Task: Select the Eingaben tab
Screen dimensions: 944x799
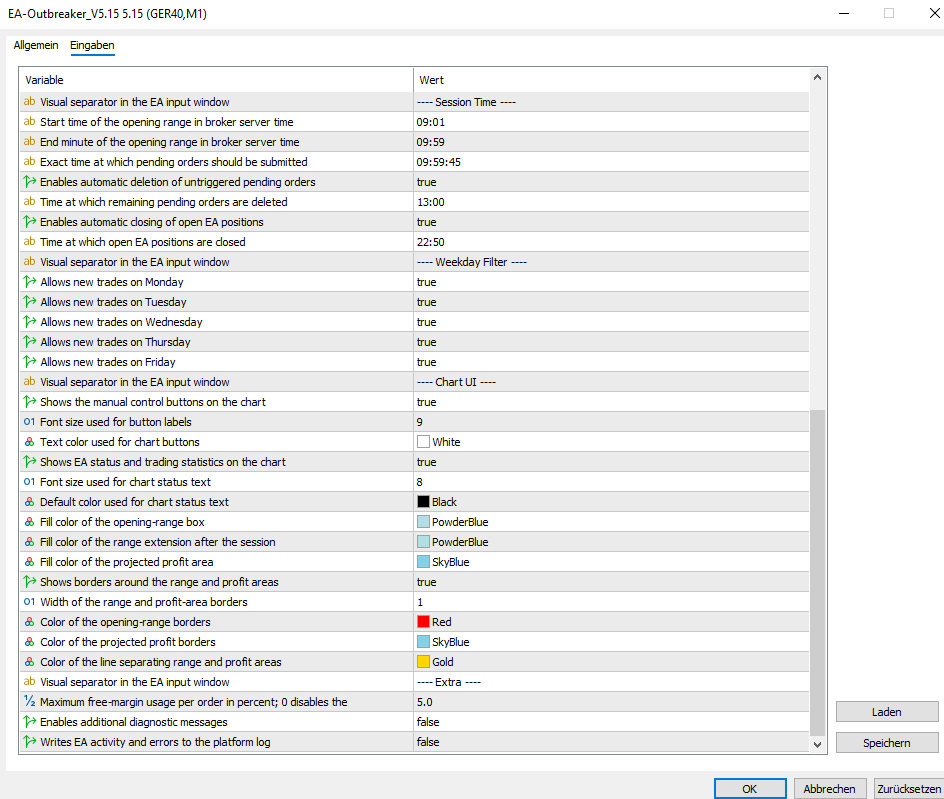Action: click(x=92, y=45)
